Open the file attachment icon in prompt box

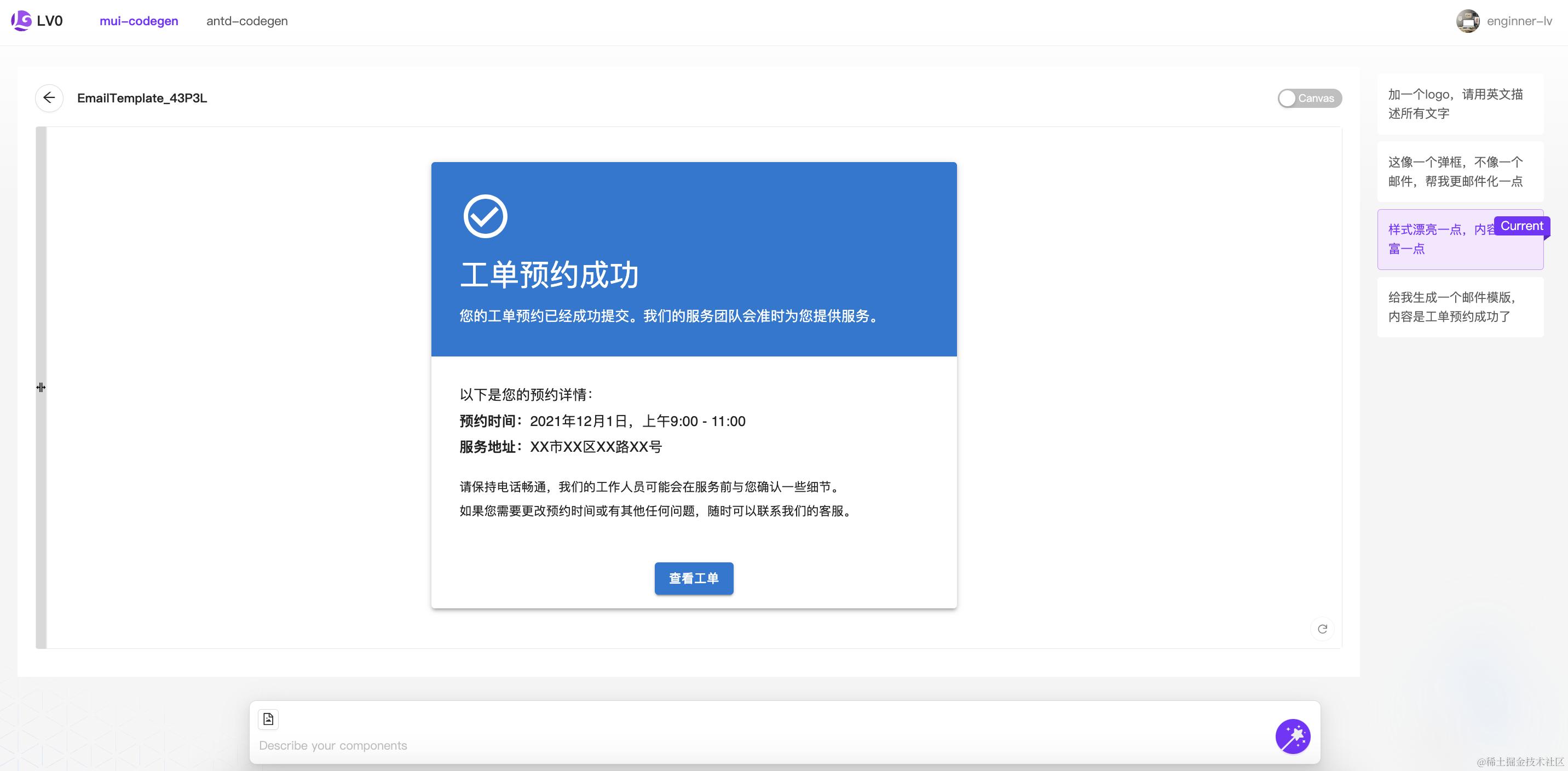click(x=268, y=719)
